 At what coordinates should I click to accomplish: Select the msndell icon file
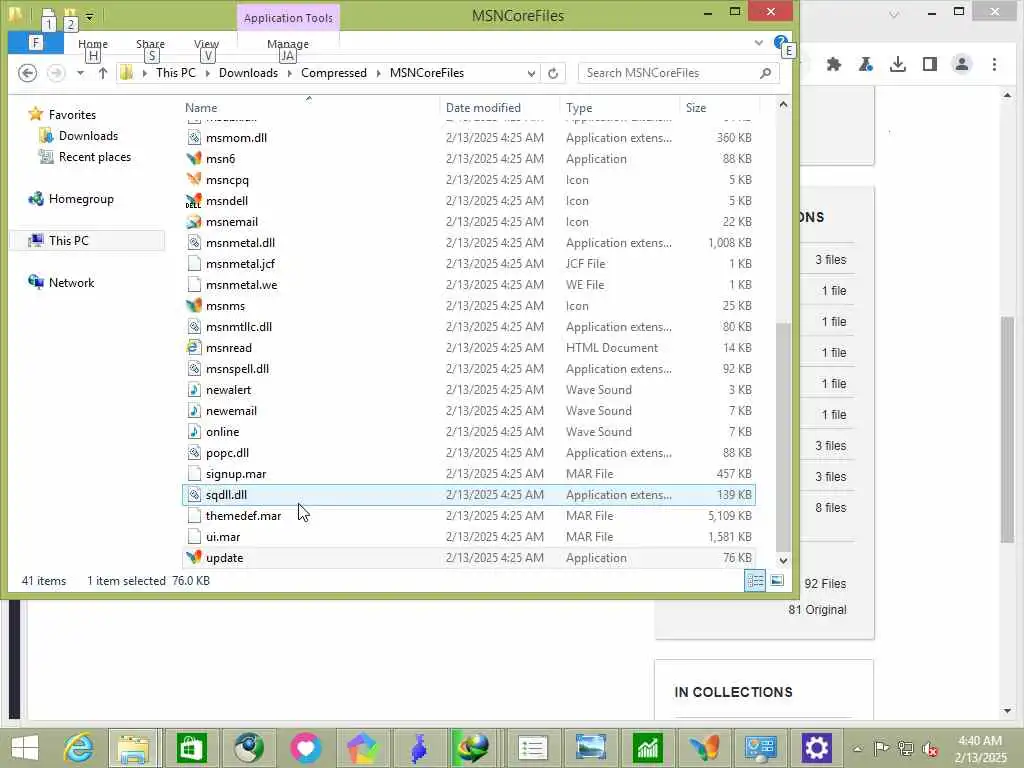[194, 200]
